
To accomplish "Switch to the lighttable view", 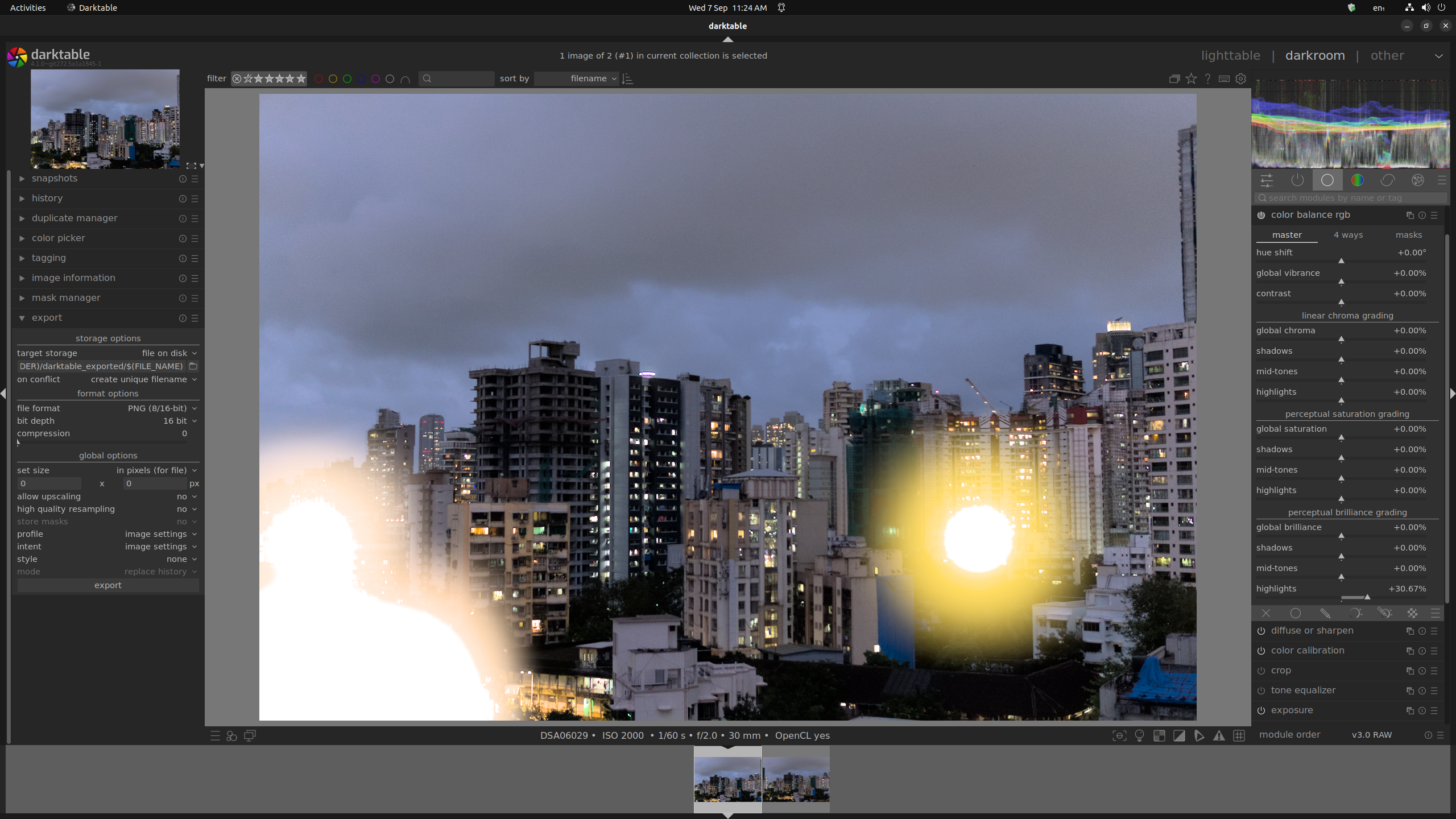I will pos(1230,56).
